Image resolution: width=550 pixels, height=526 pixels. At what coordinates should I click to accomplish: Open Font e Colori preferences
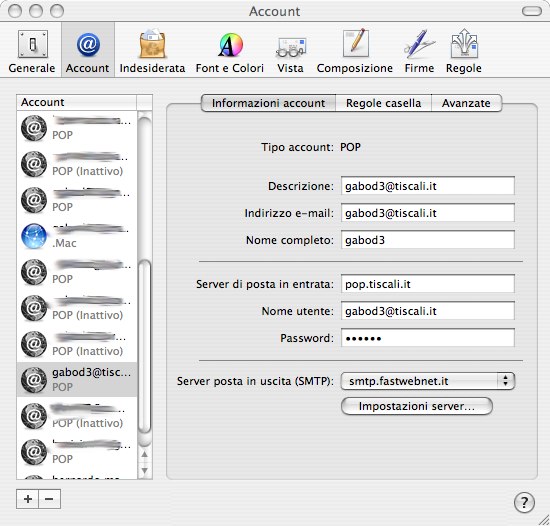pos(230,52)
